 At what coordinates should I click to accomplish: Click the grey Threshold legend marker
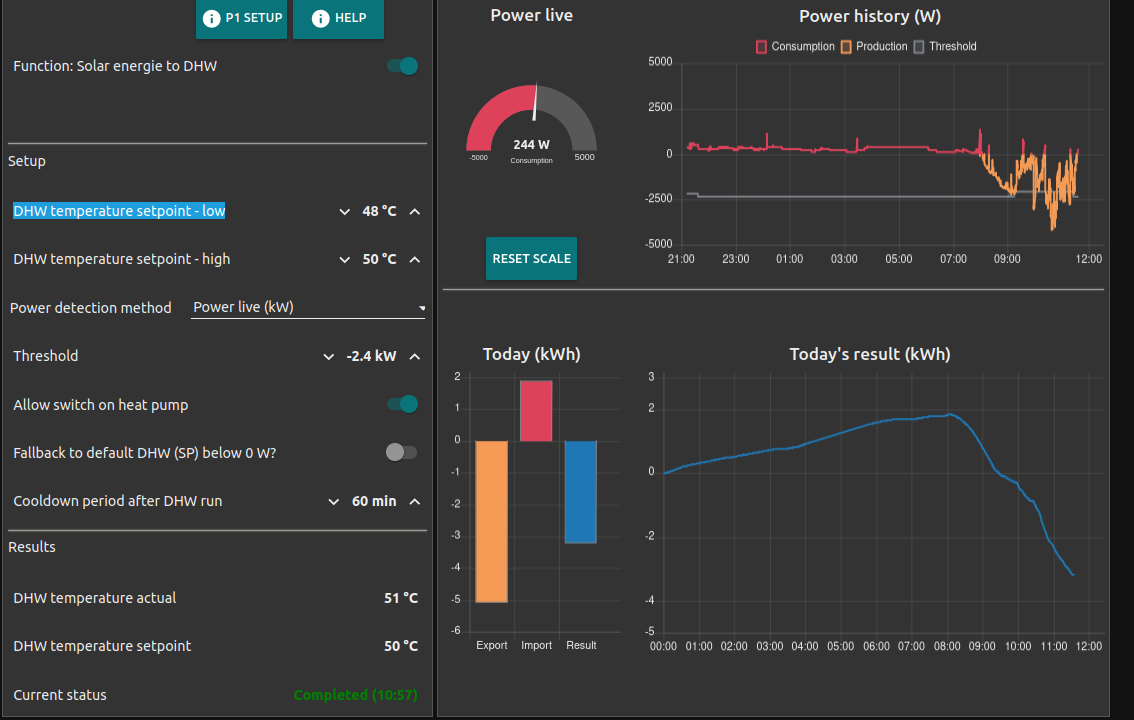pos(921,46)
